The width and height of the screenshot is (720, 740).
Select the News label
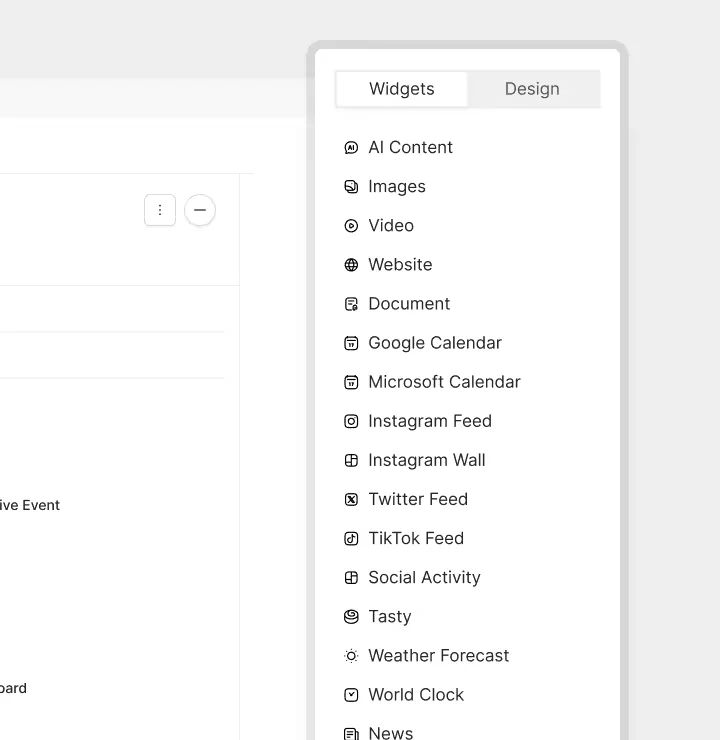click(391, 733)
